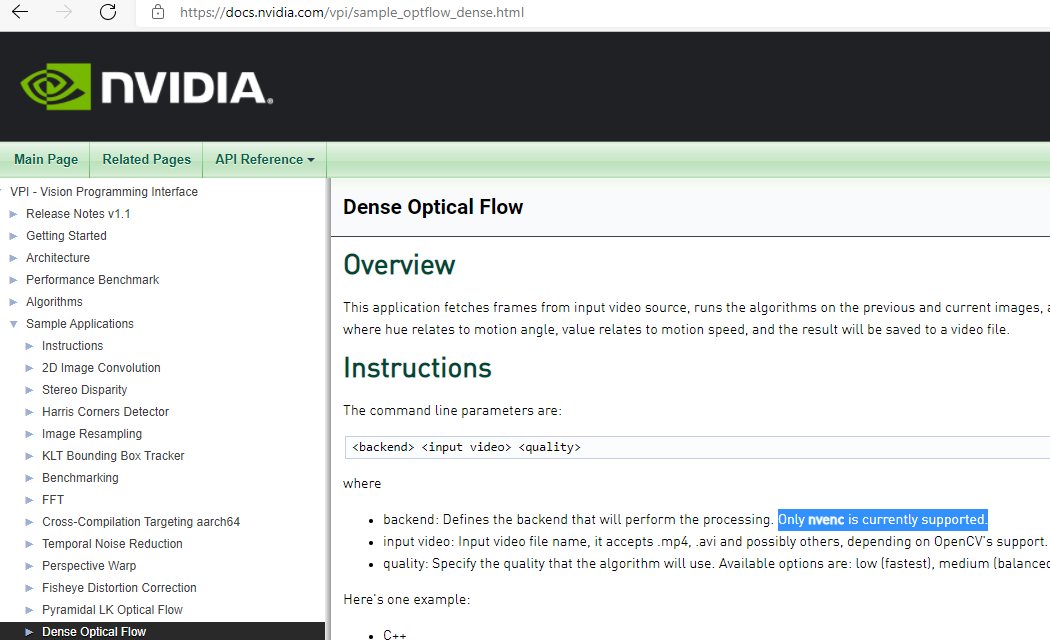Expand the Algorithms tree arrow

pos(14,302)
